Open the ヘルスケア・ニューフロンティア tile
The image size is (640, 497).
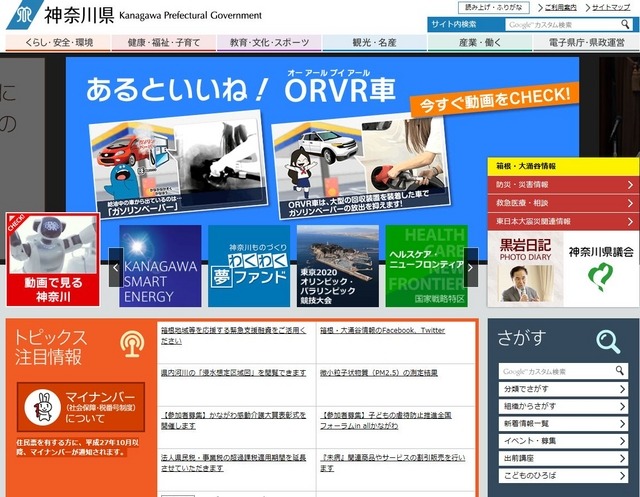pos(427,266)
